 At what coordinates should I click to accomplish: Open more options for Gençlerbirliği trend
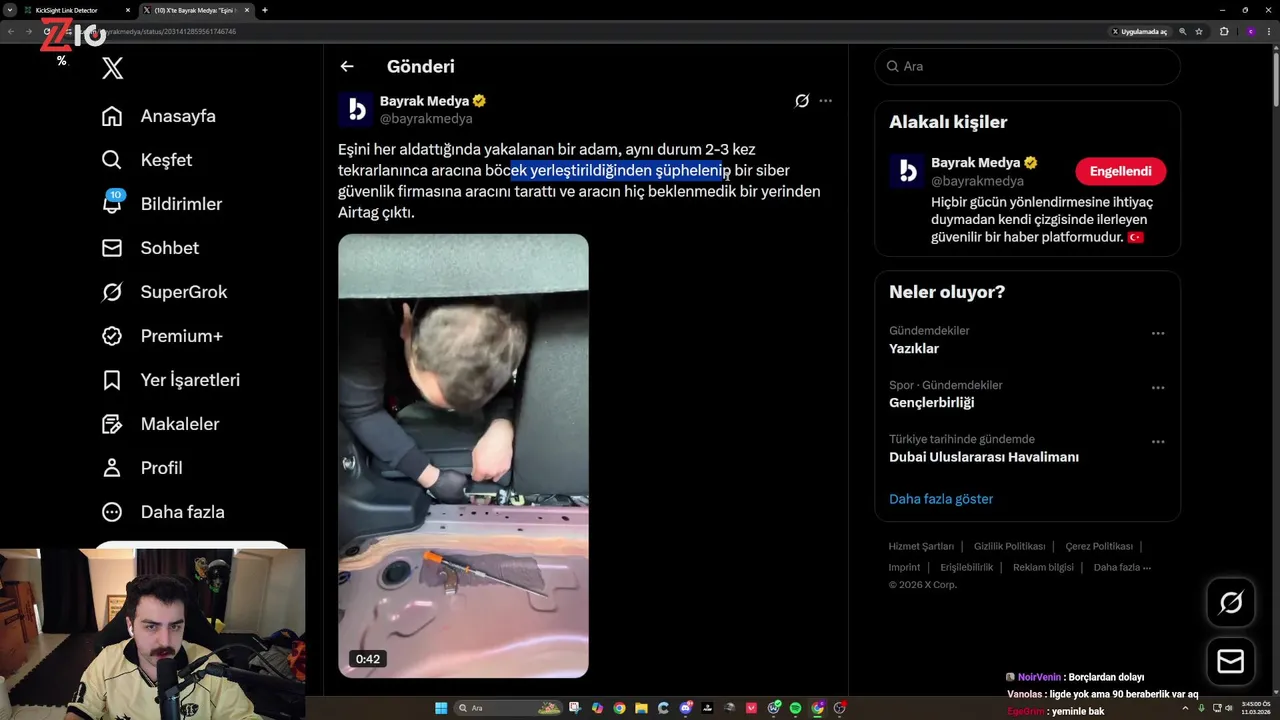[x=1158, y=388]
